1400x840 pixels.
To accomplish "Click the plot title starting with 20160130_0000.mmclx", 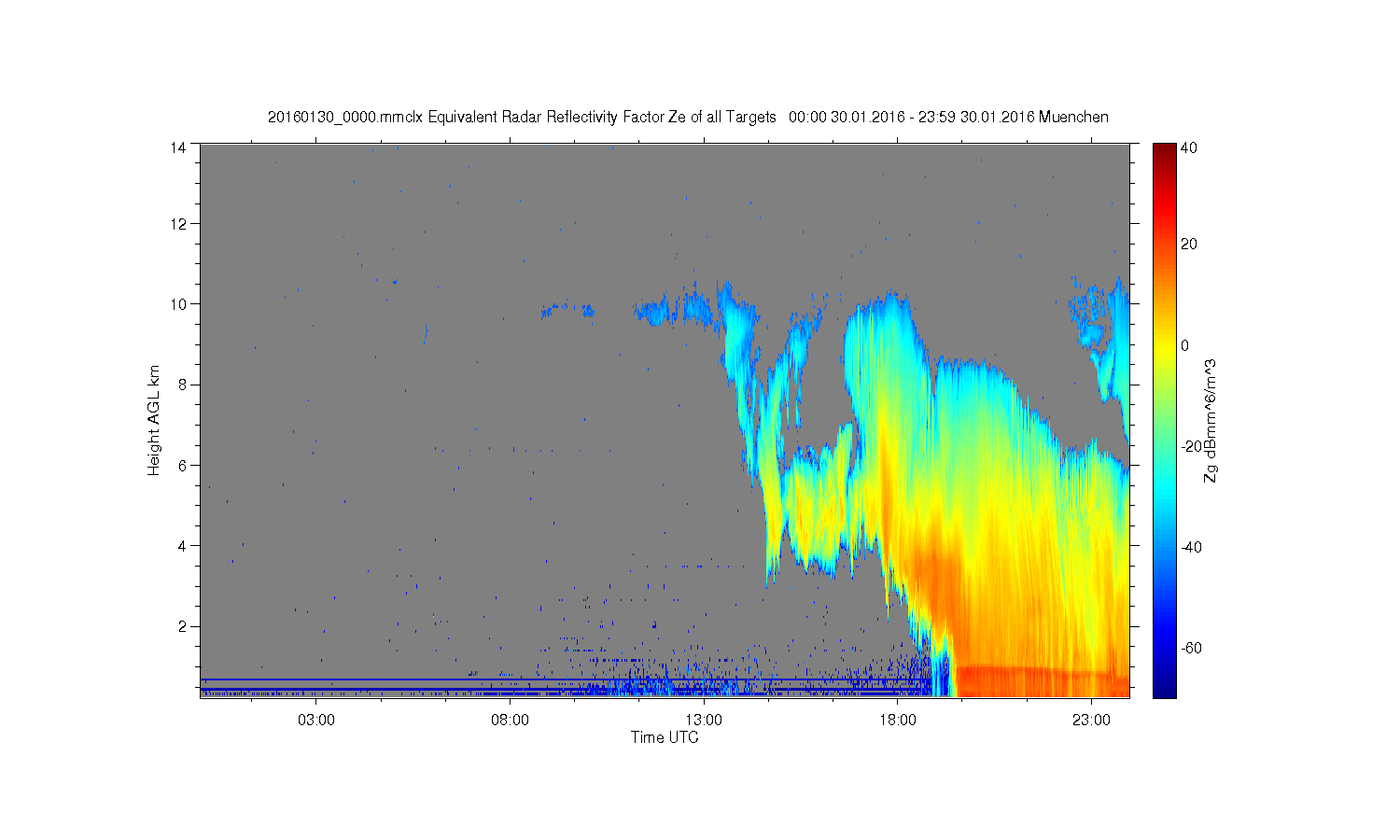I will pyautogui.click(x=688, y=117).
